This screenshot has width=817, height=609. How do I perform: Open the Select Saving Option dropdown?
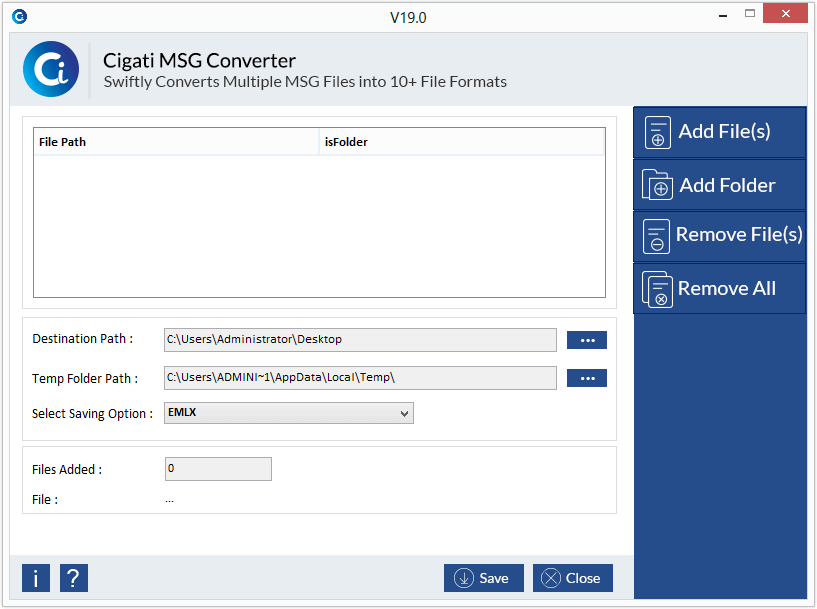tap(289, 413)
